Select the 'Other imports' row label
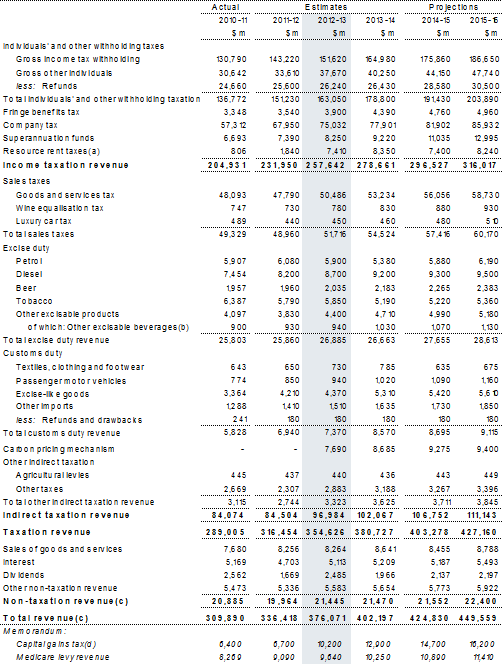Screen dimensions: 504x664 click(44, 406)
